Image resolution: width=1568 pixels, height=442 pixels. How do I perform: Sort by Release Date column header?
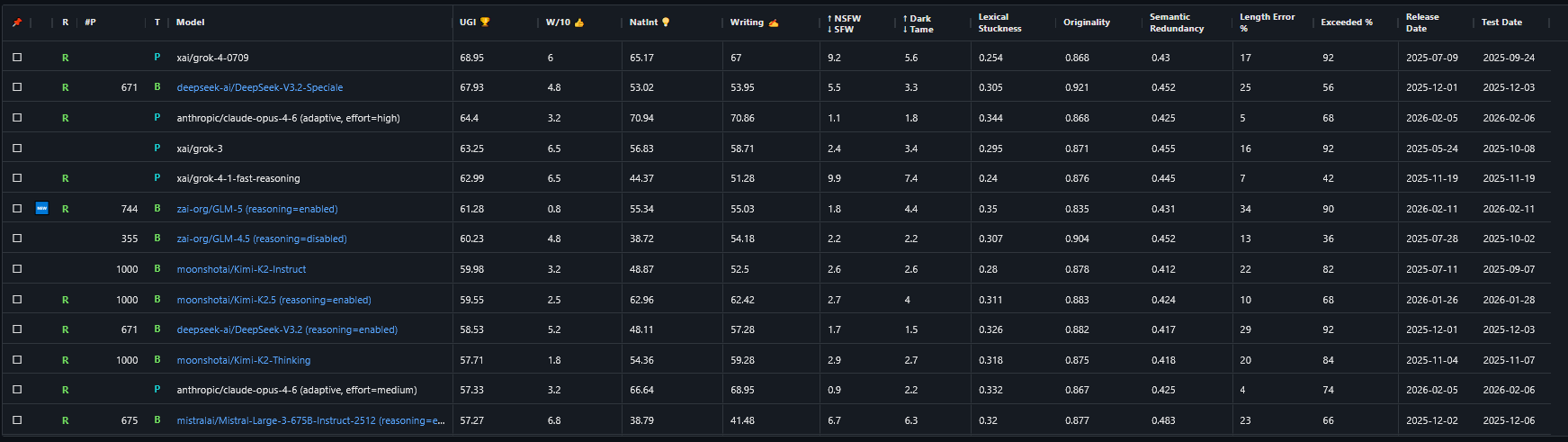(1422, 23)
